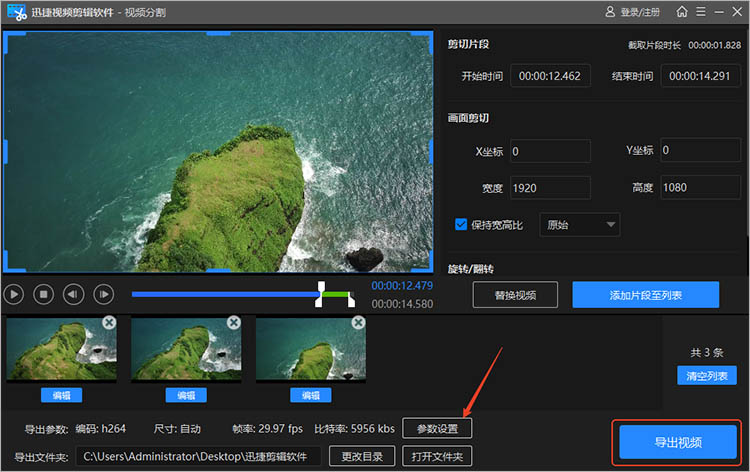Image resolution: width=750 pixels, height=472 pixels.
Task: Click the 宽度 input showing 1920
Action: (550, 188)
